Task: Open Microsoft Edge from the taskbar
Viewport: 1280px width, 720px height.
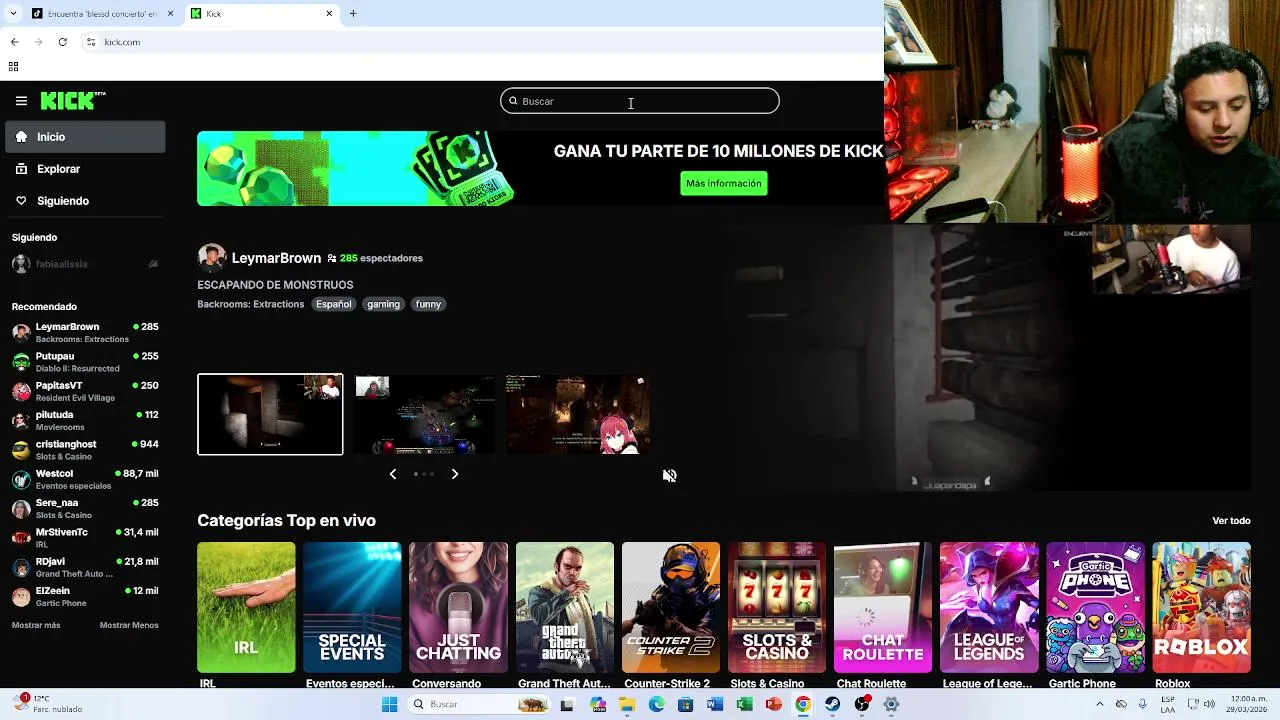Action: (x=656, y=704)
